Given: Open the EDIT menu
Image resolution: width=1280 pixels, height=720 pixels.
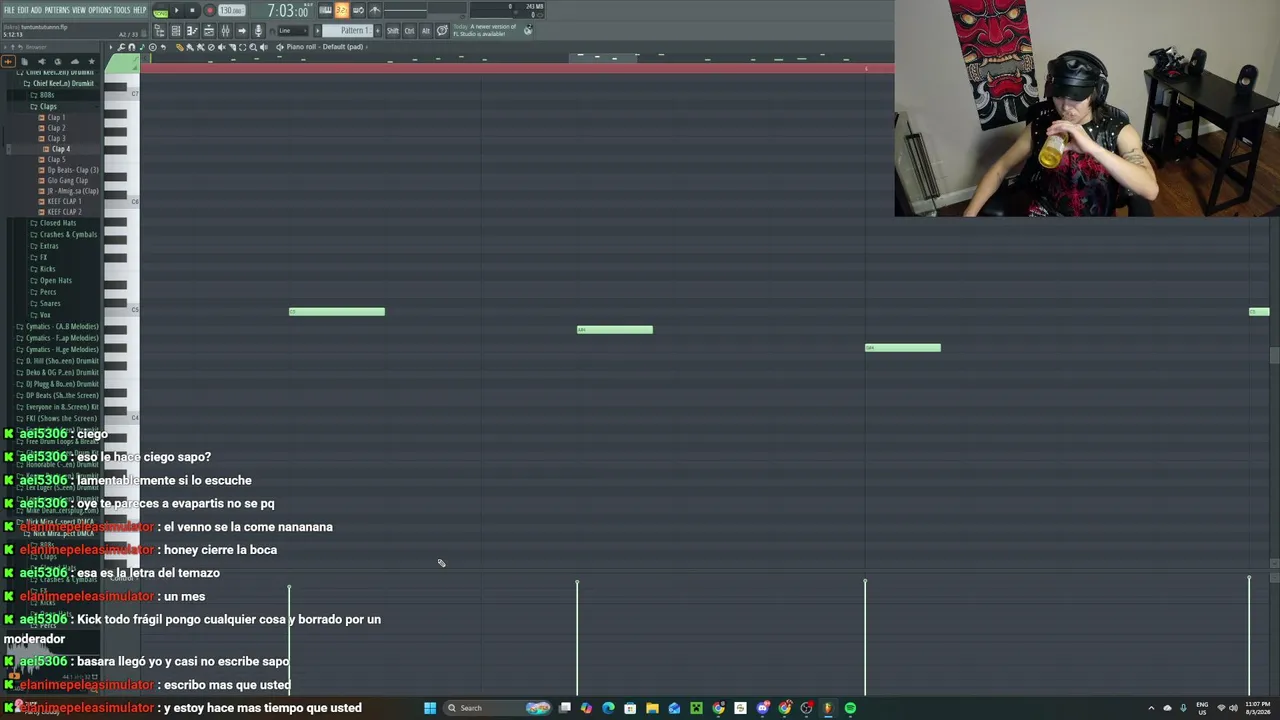Looking at the screenshot, I should (x=23, y=10).
